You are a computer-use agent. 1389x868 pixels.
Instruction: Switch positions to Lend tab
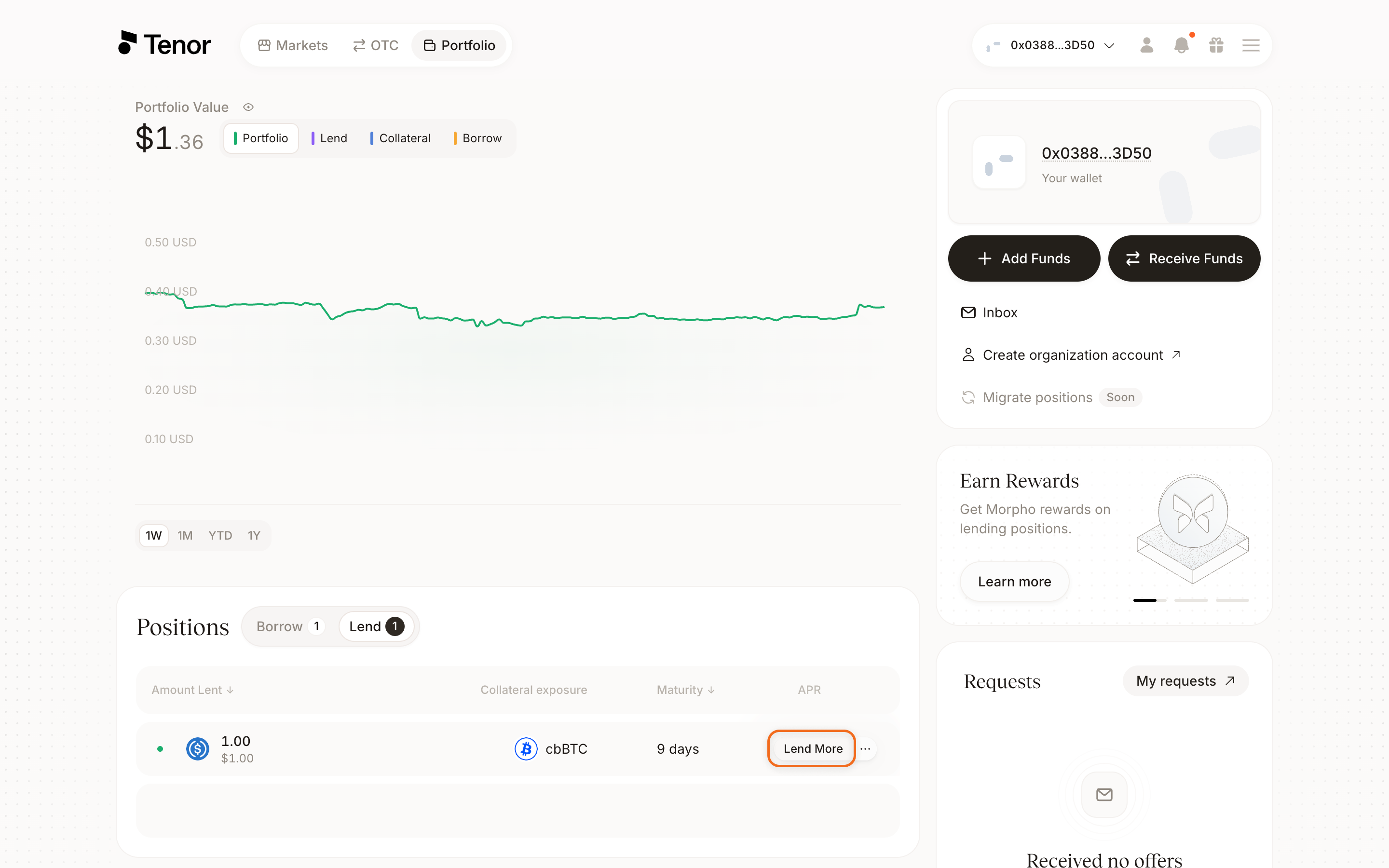pyautogui.click(x=376, y=626)
